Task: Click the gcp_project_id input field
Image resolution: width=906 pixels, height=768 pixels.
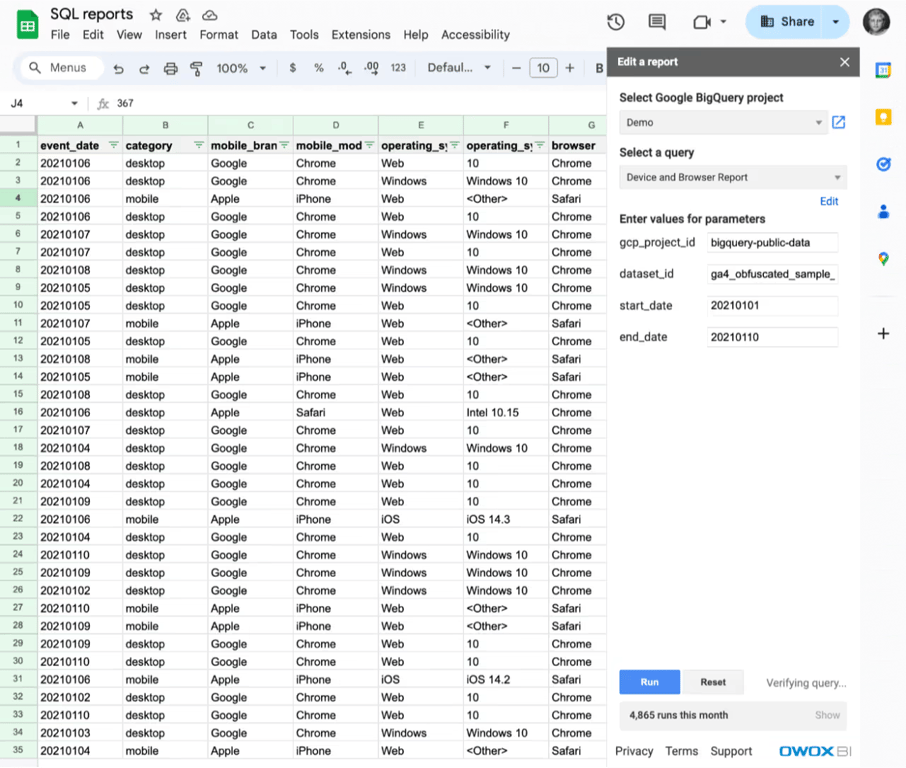Action: 773,243
